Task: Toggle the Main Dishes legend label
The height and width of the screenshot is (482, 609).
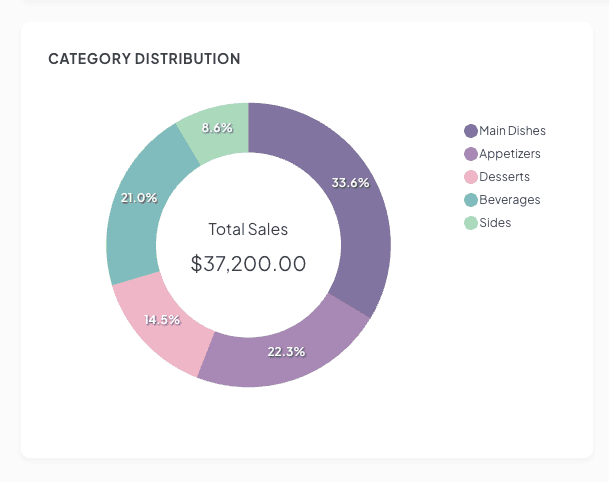Action: (x=512, y=131)
